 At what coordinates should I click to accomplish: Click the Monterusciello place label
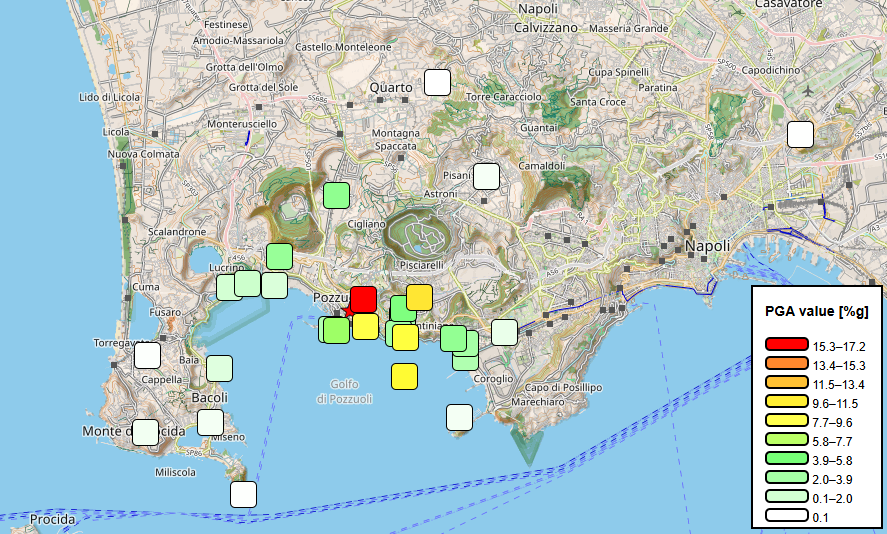(x=242, y=124)
